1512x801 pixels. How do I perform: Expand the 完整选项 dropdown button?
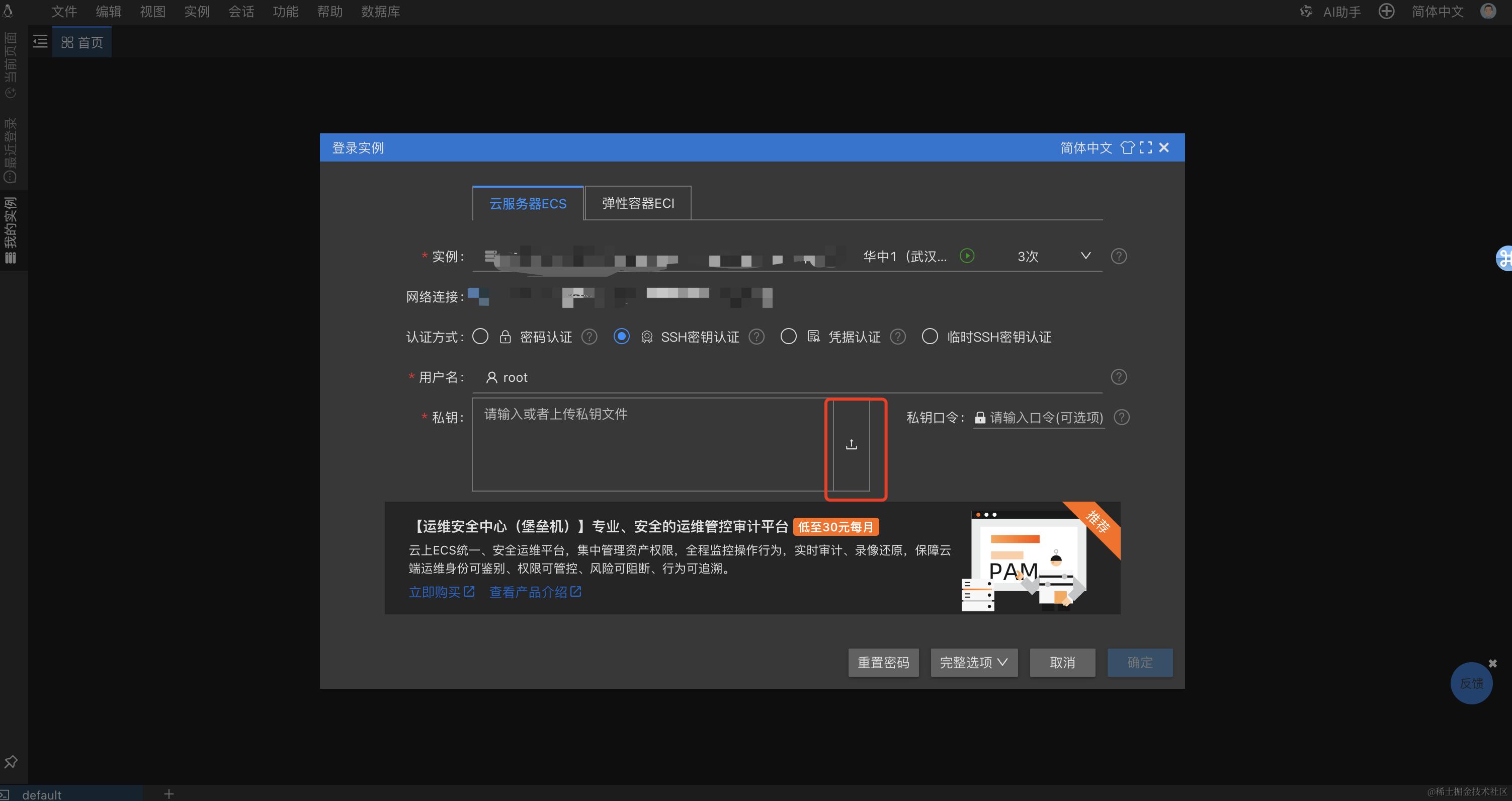tap(974, 663)
